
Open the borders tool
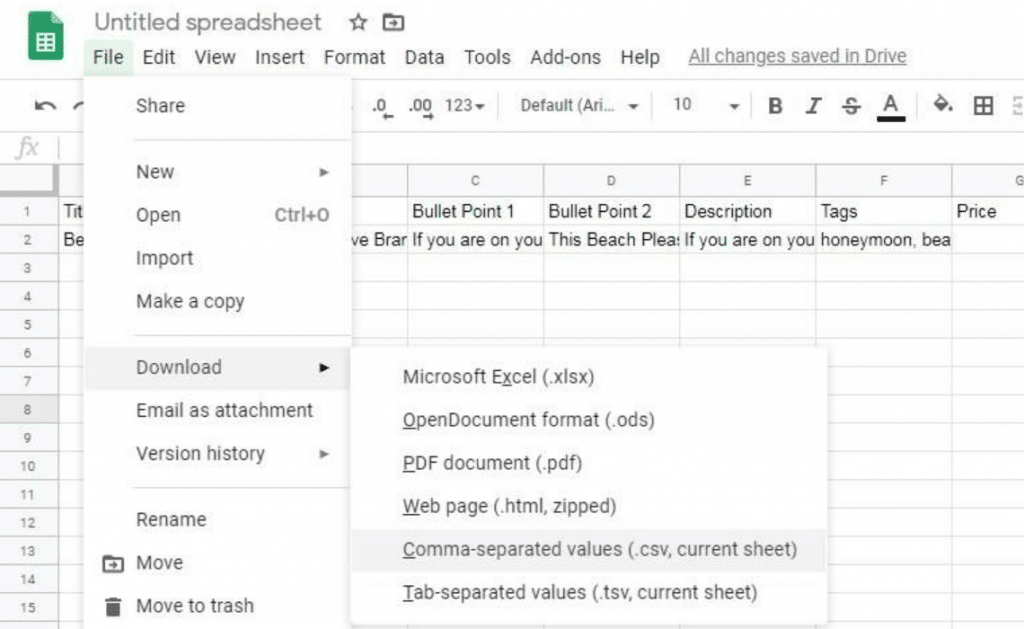click(x=983, y=106)
